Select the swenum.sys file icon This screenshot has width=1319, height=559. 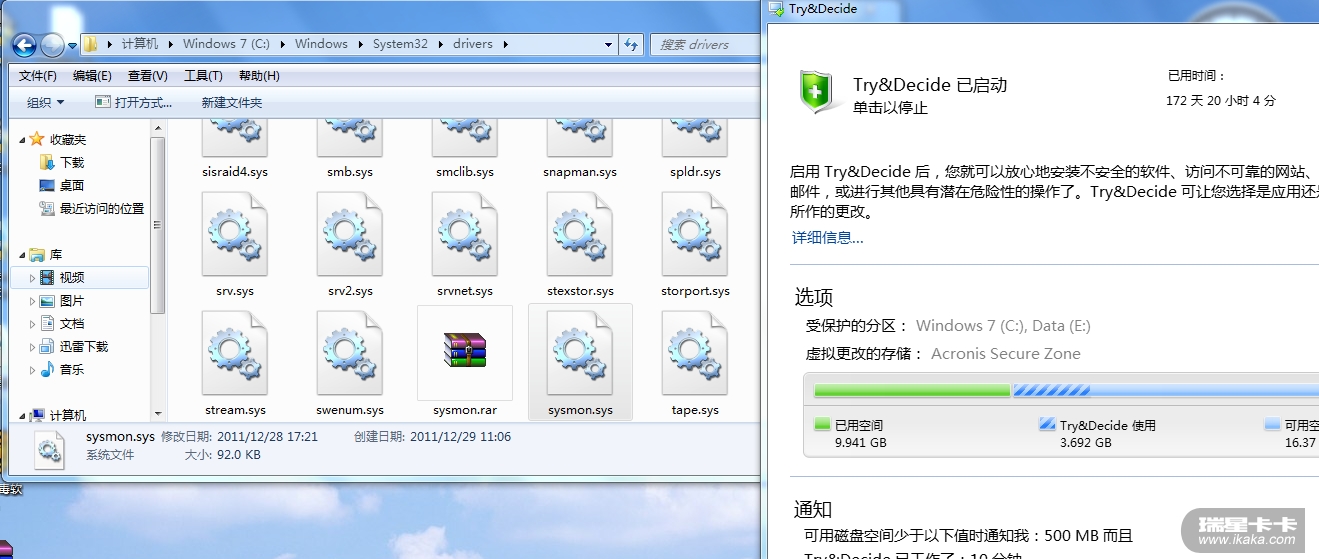coord(350,353)
